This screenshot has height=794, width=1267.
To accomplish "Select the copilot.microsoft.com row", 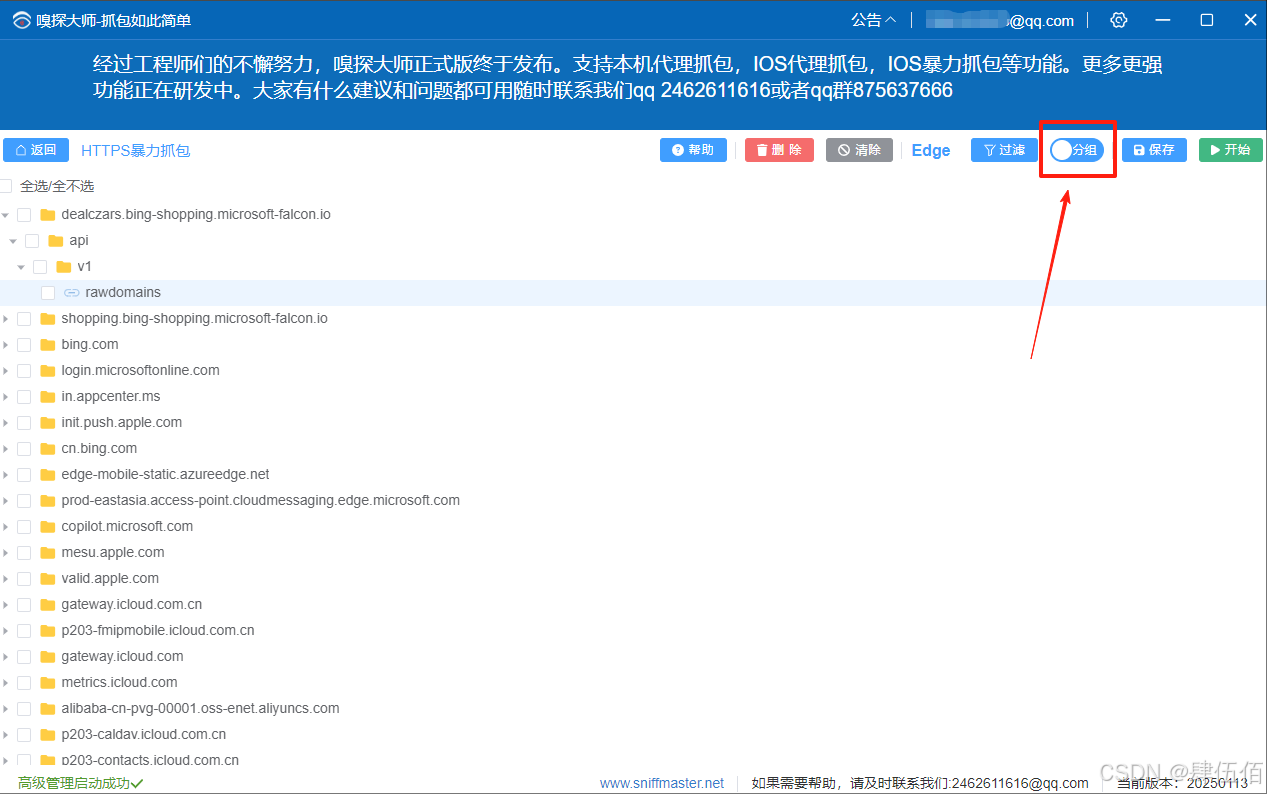I will tap(633, 526).
